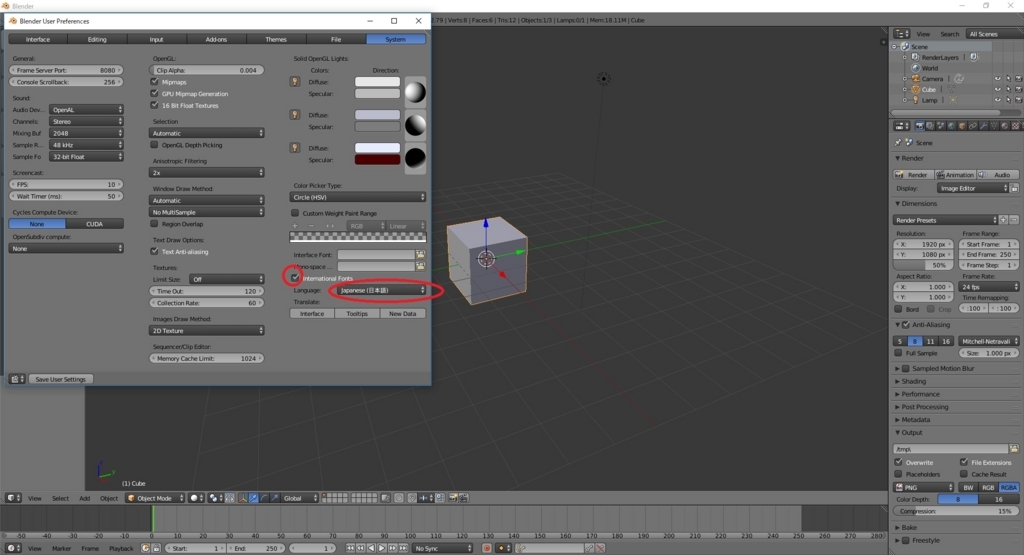1024x555 pixels.
Task: Switch to the File preferences tab
Action: (336, 39)
